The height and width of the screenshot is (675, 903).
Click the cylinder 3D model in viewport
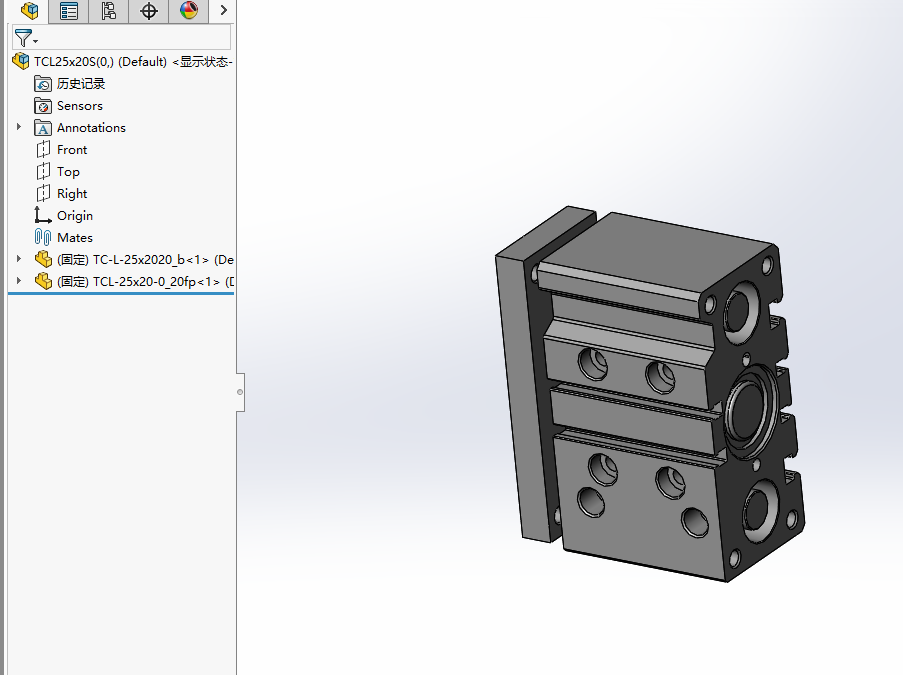click(650, 394)
